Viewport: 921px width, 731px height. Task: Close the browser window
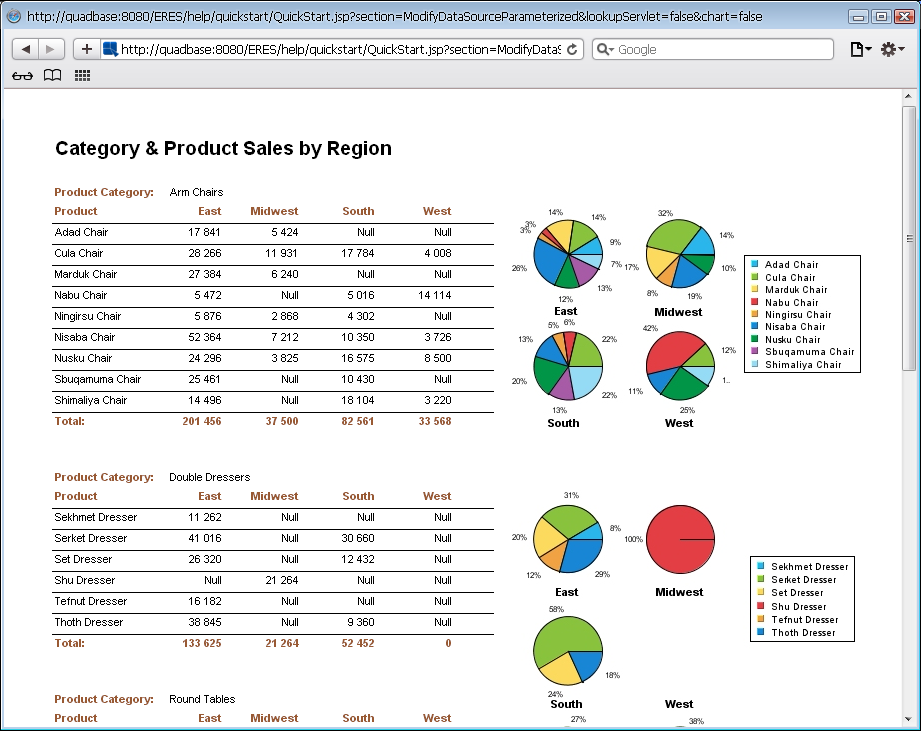tap(904, 16)
